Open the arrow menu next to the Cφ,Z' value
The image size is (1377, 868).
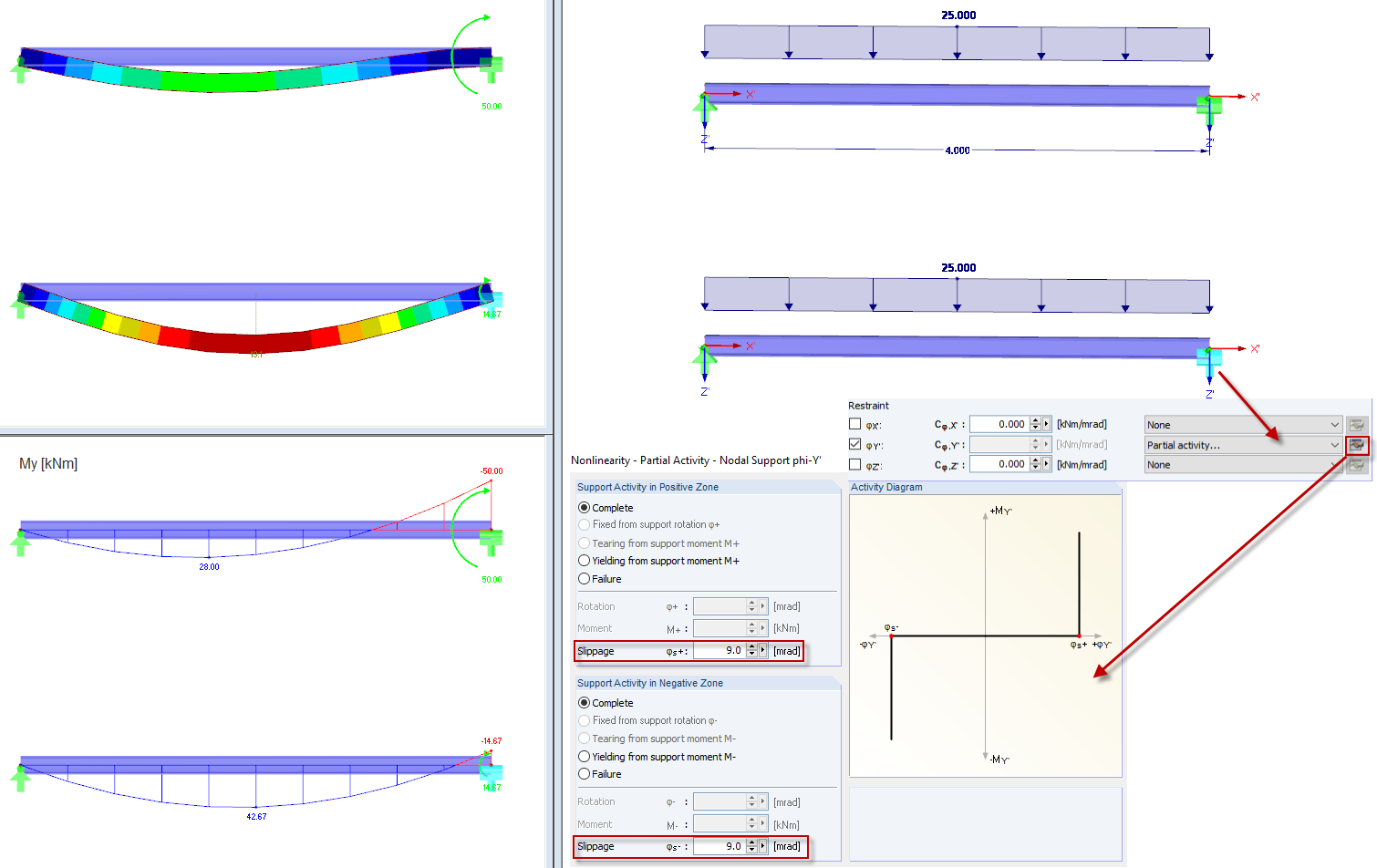pos(1046,464)
